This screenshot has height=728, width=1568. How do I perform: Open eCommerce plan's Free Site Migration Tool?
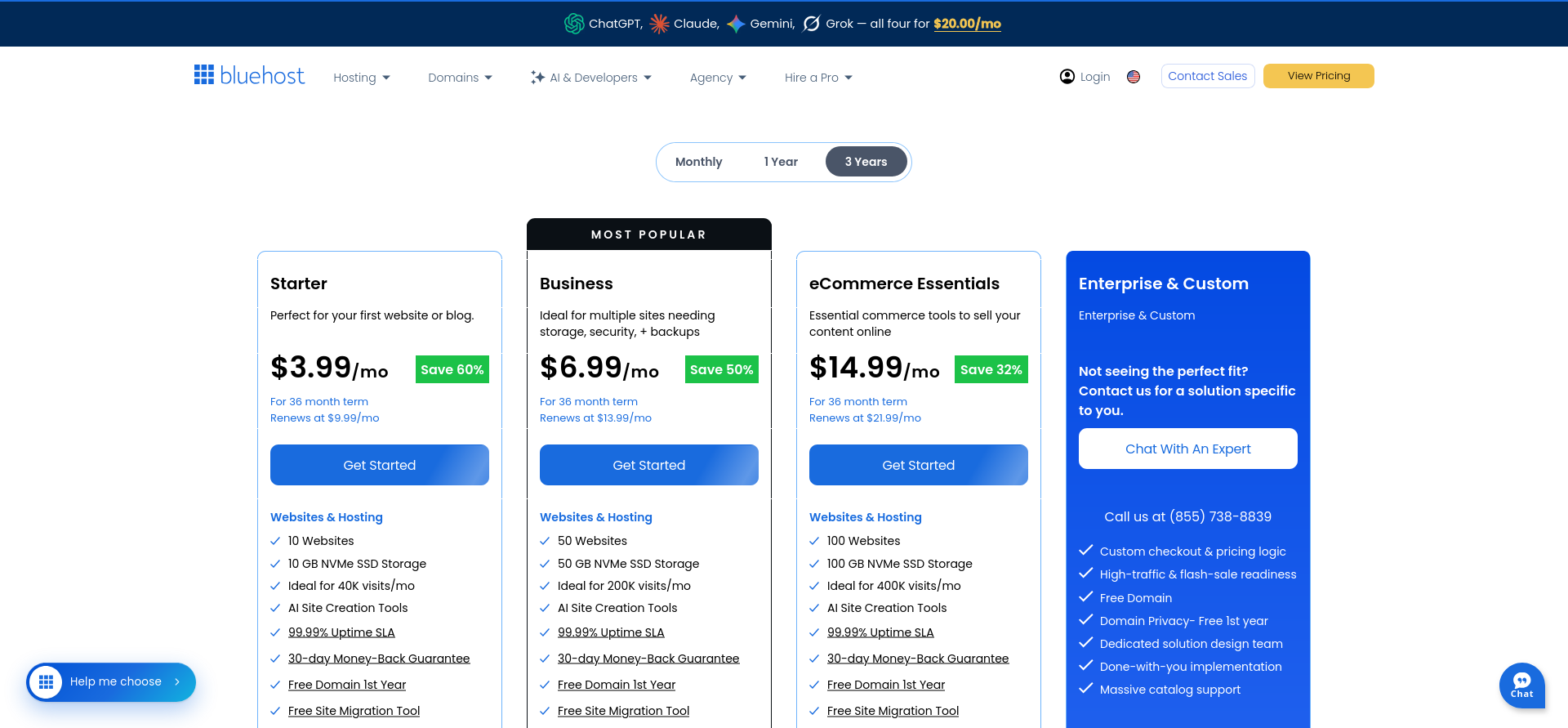coord(893,711)
